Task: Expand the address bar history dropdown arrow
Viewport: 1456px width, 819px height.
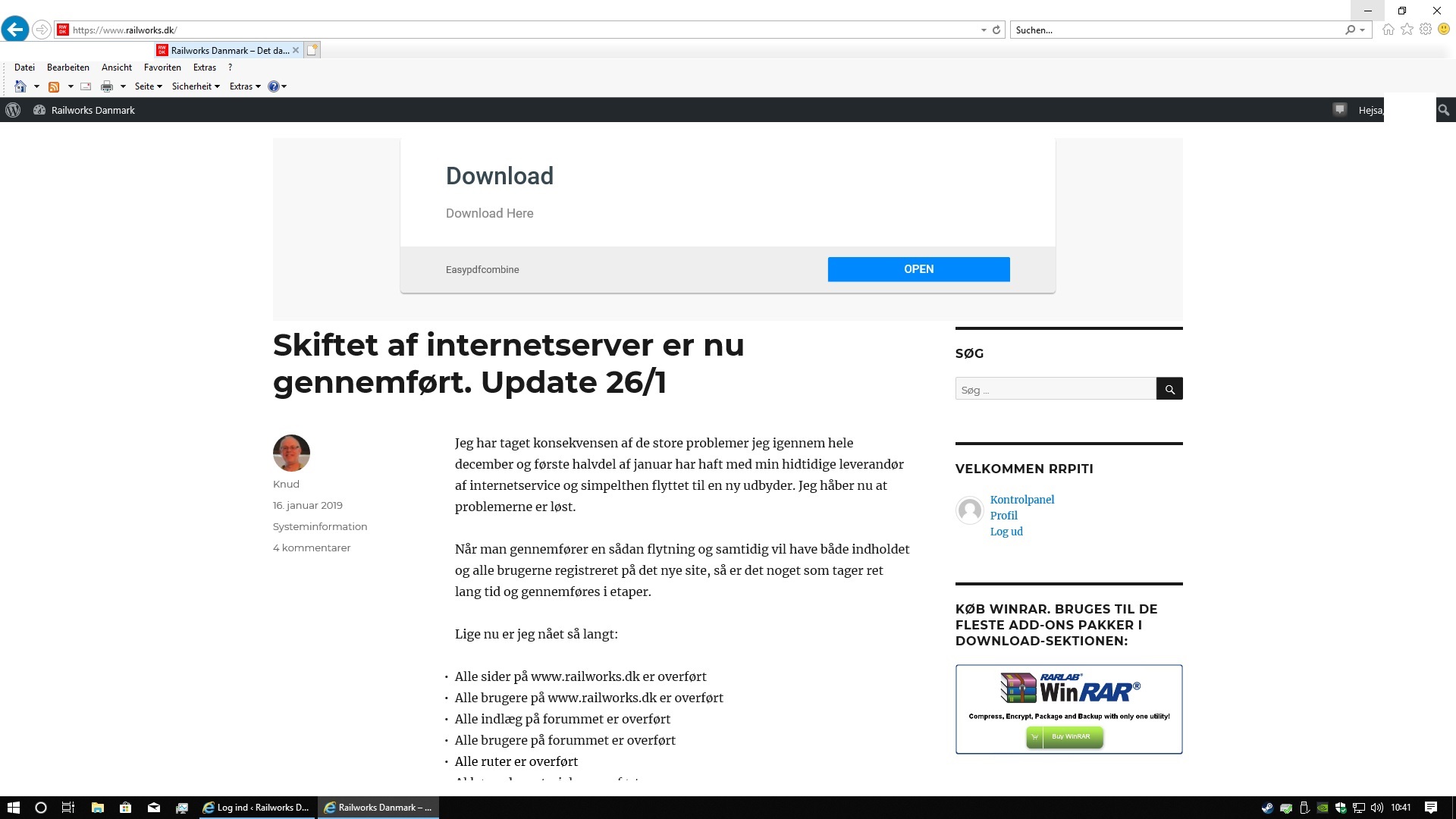Action: 984,30
